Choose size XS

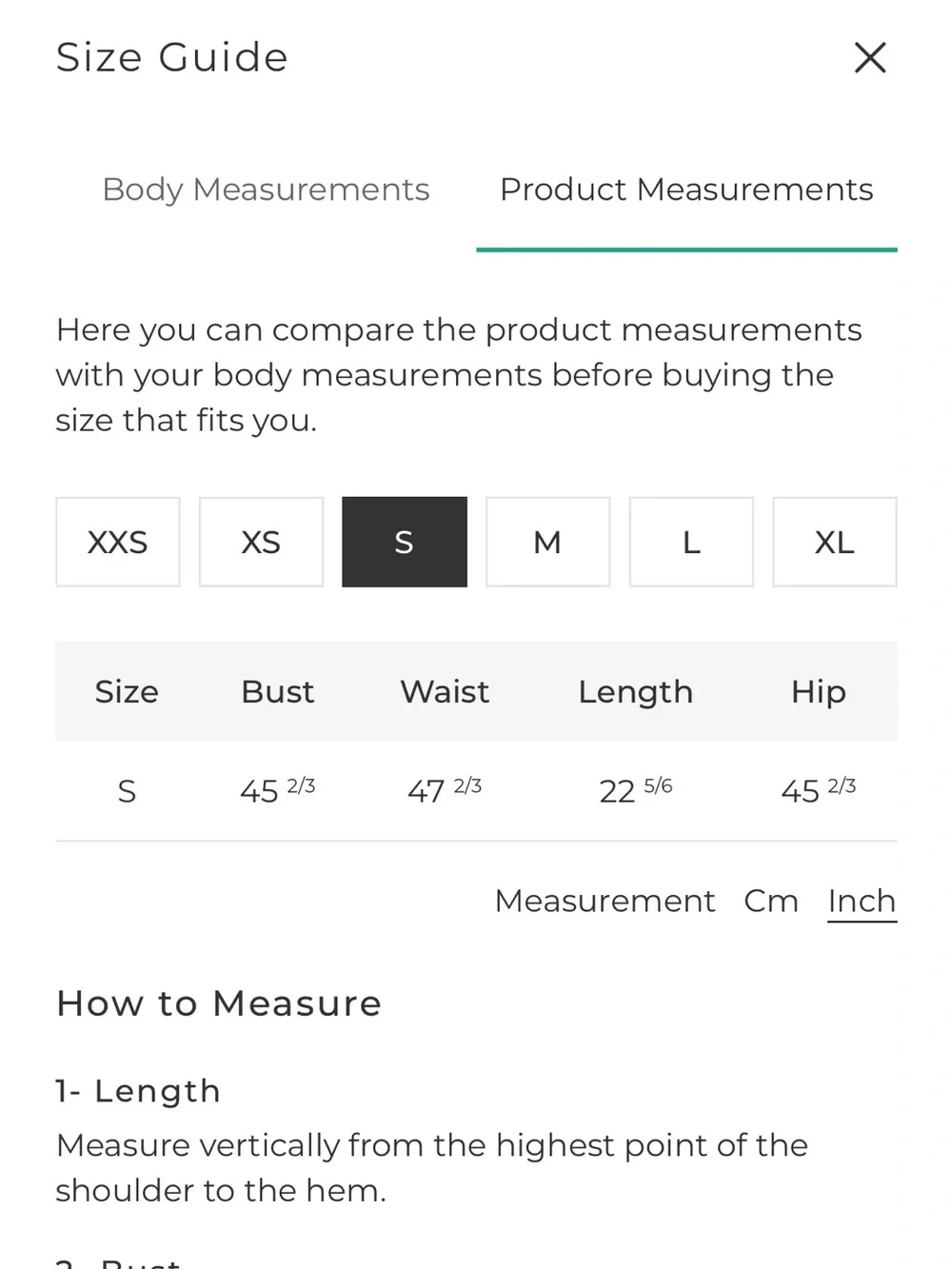[261, 542]
